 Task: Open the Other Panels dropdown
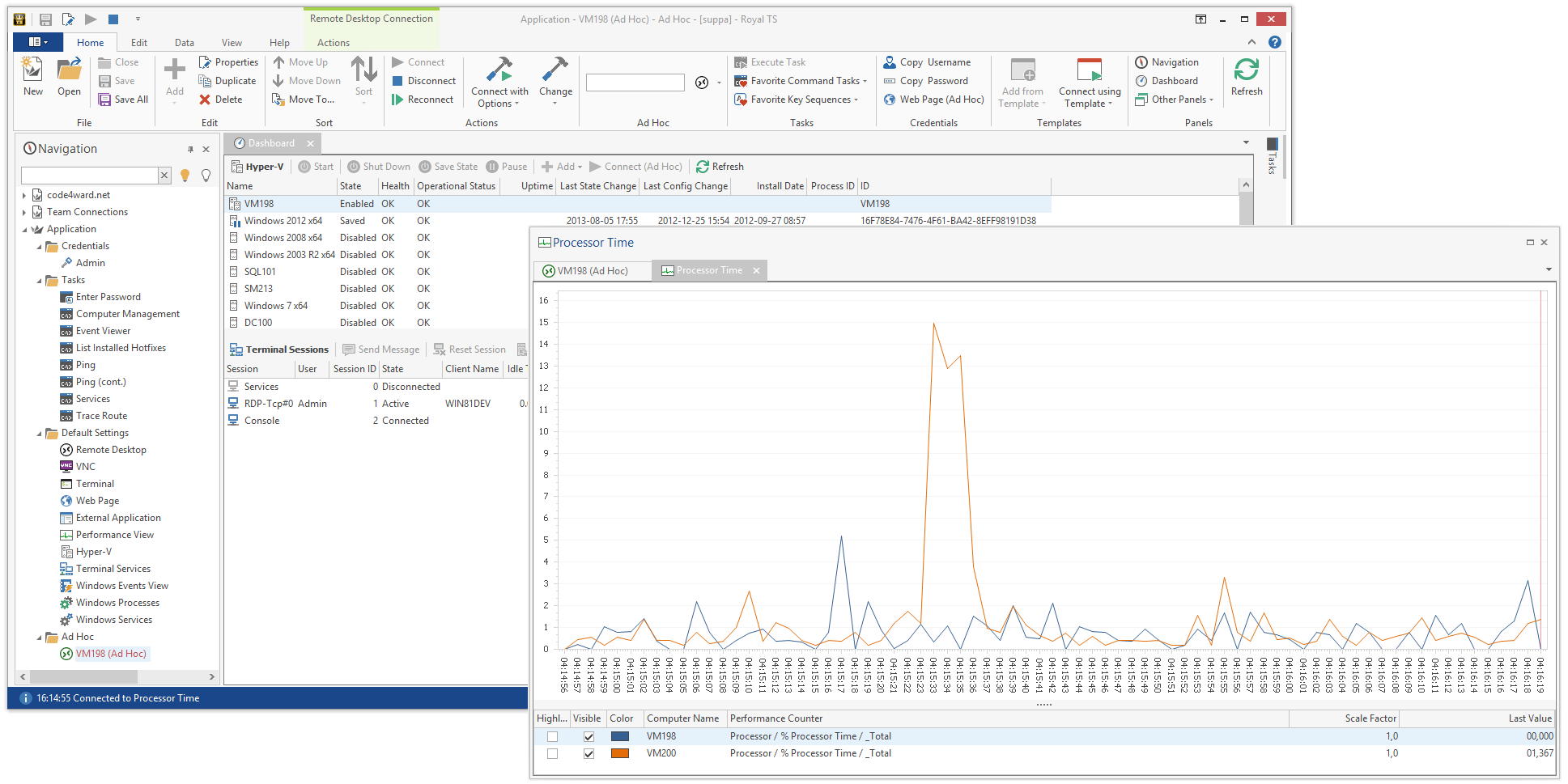1175,100
